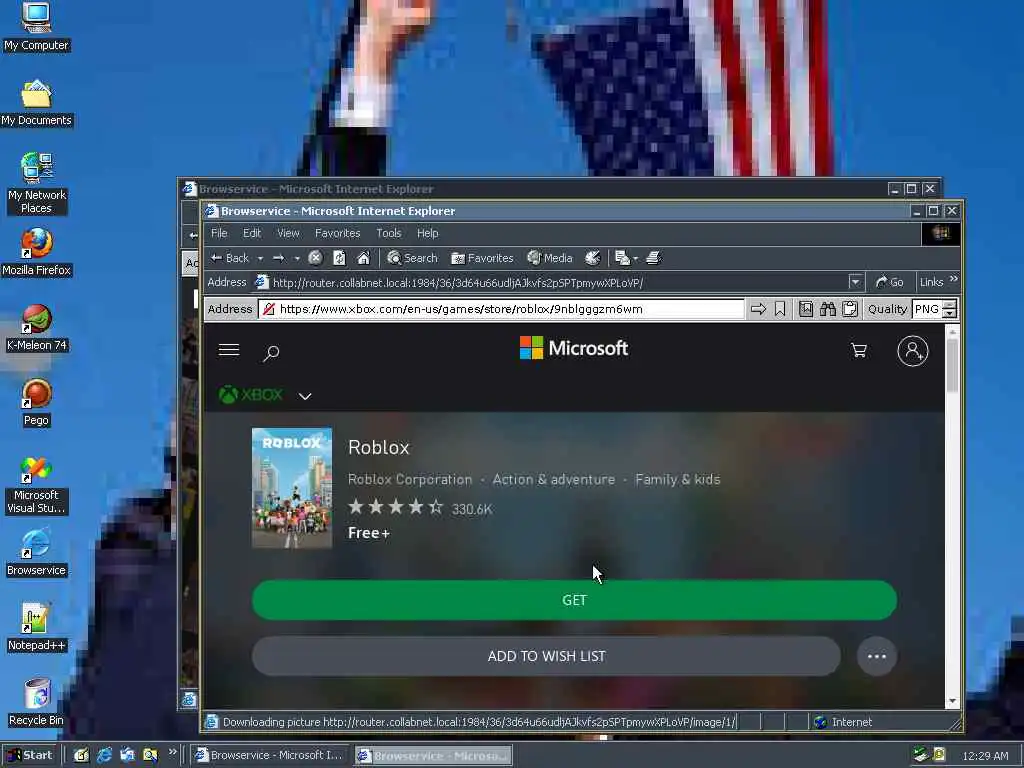The width and height of the screenshot is (1024, 768).
Task: Open the Pego desktop icon
Action: 37,403
